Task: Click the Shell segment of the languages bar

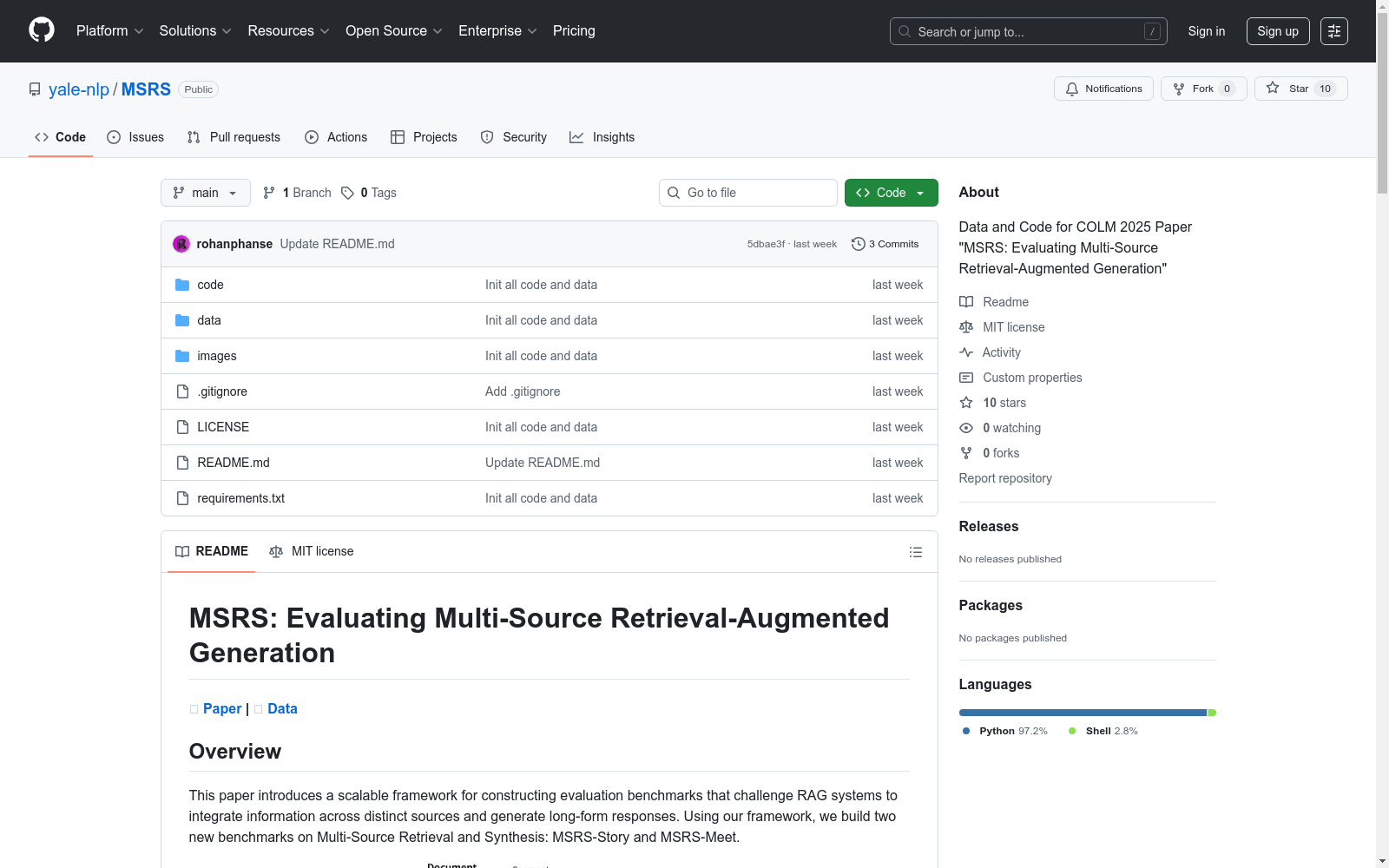Action: (x=1212, y=713)
